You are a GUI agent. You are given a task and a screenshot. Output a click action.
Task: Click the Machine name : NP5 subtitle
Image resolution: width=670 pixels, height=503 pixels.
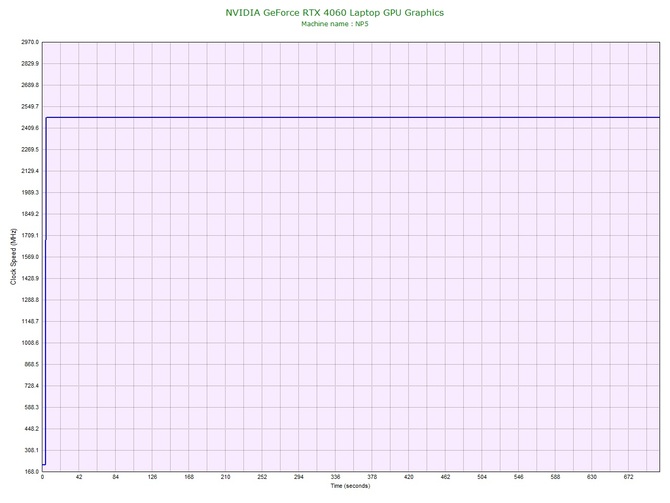335,24
